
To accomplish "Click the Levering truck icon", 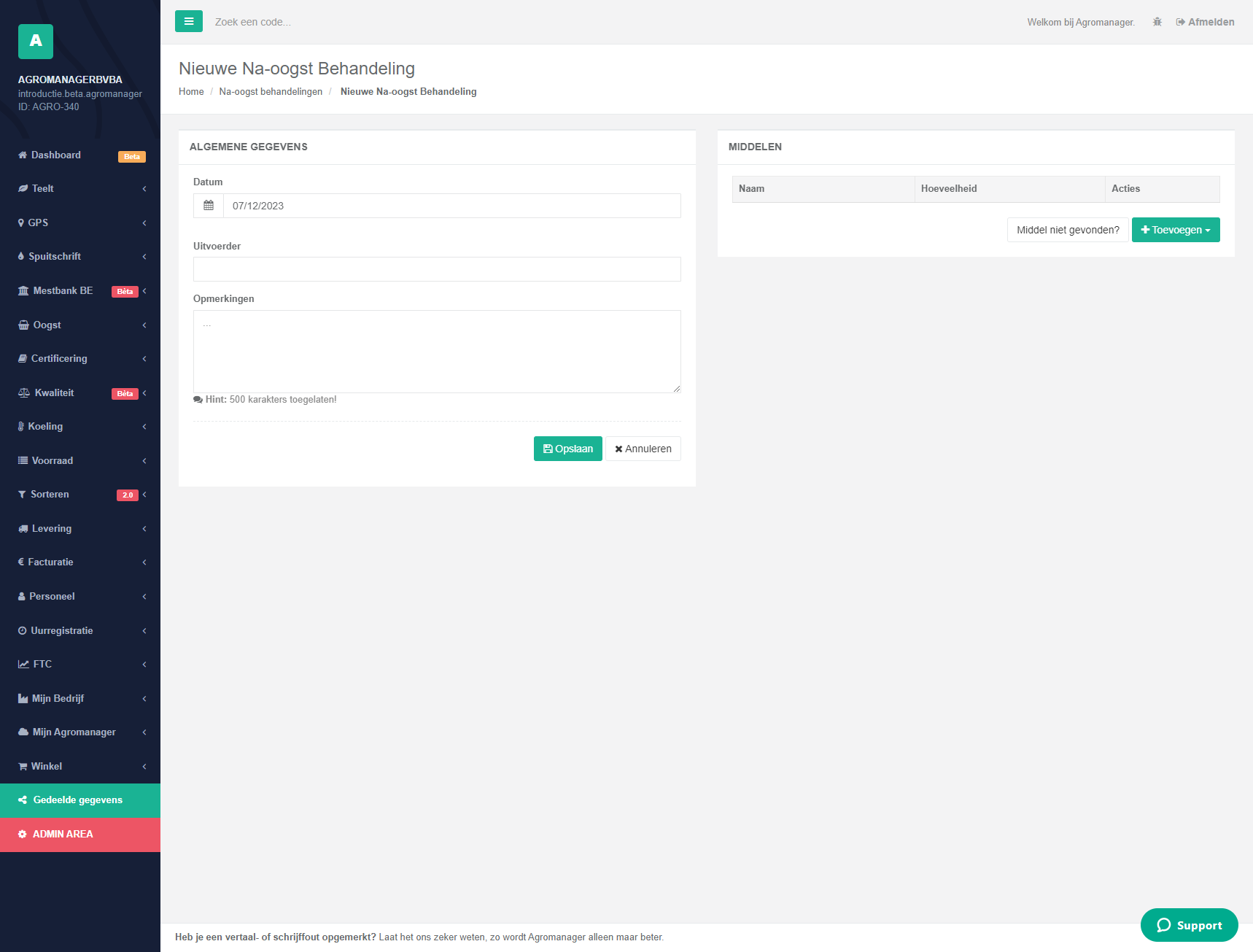I will 23,528.
